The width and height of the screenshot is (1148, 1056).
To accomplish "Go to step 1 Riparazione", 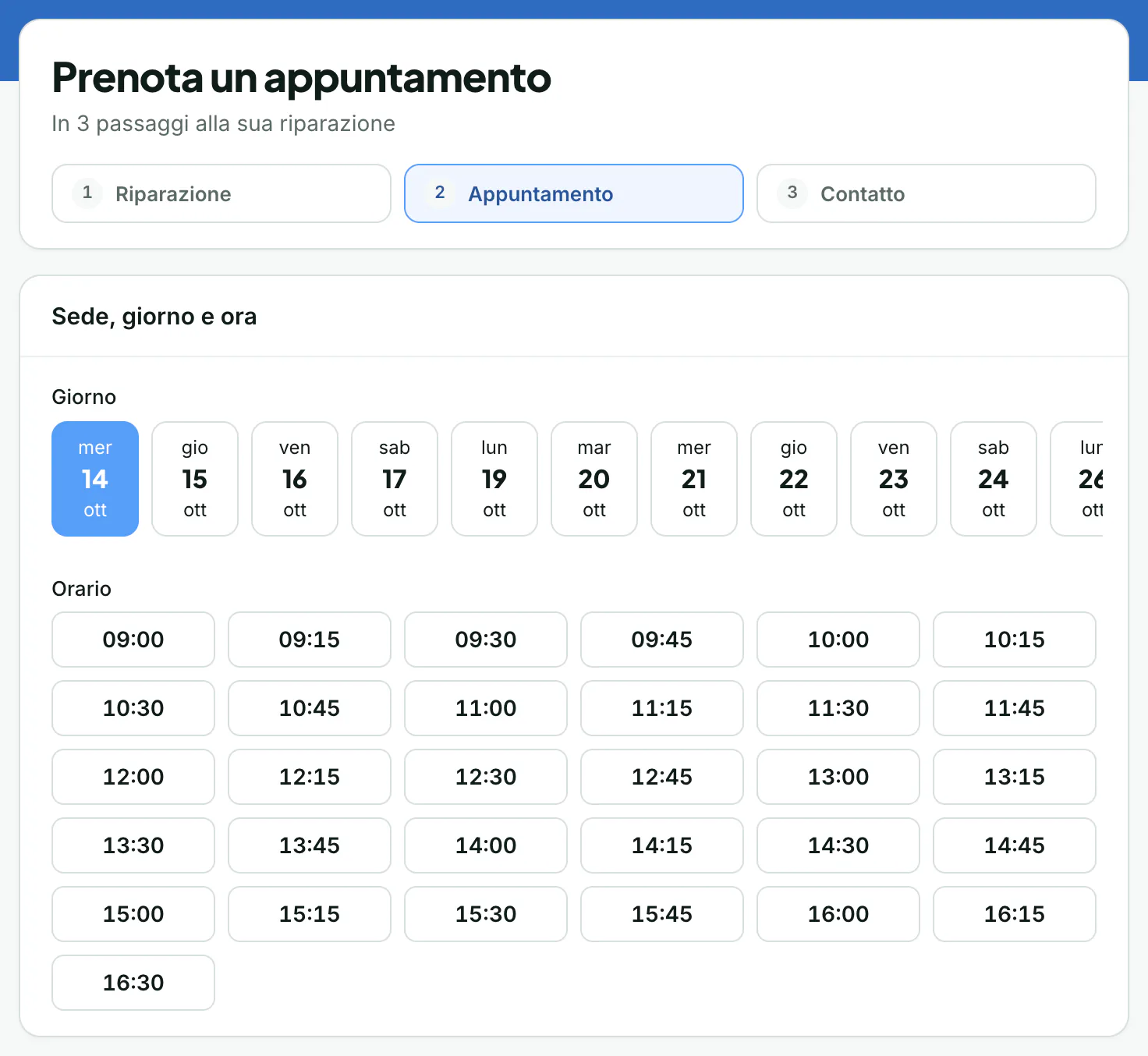I will pos(221,193).
